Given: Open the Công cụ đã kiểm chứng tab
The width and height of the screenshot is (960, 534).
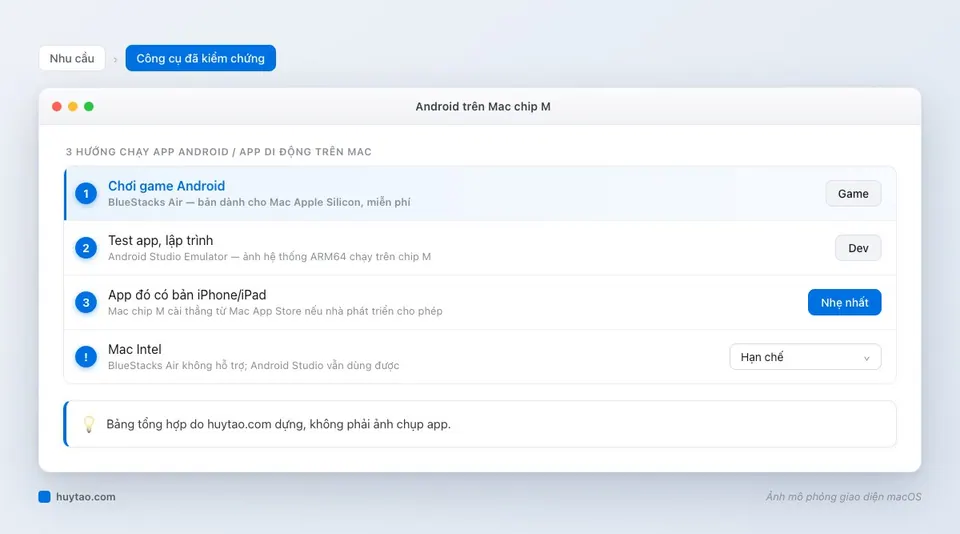Looking at the screenshot, I should 200,58.
